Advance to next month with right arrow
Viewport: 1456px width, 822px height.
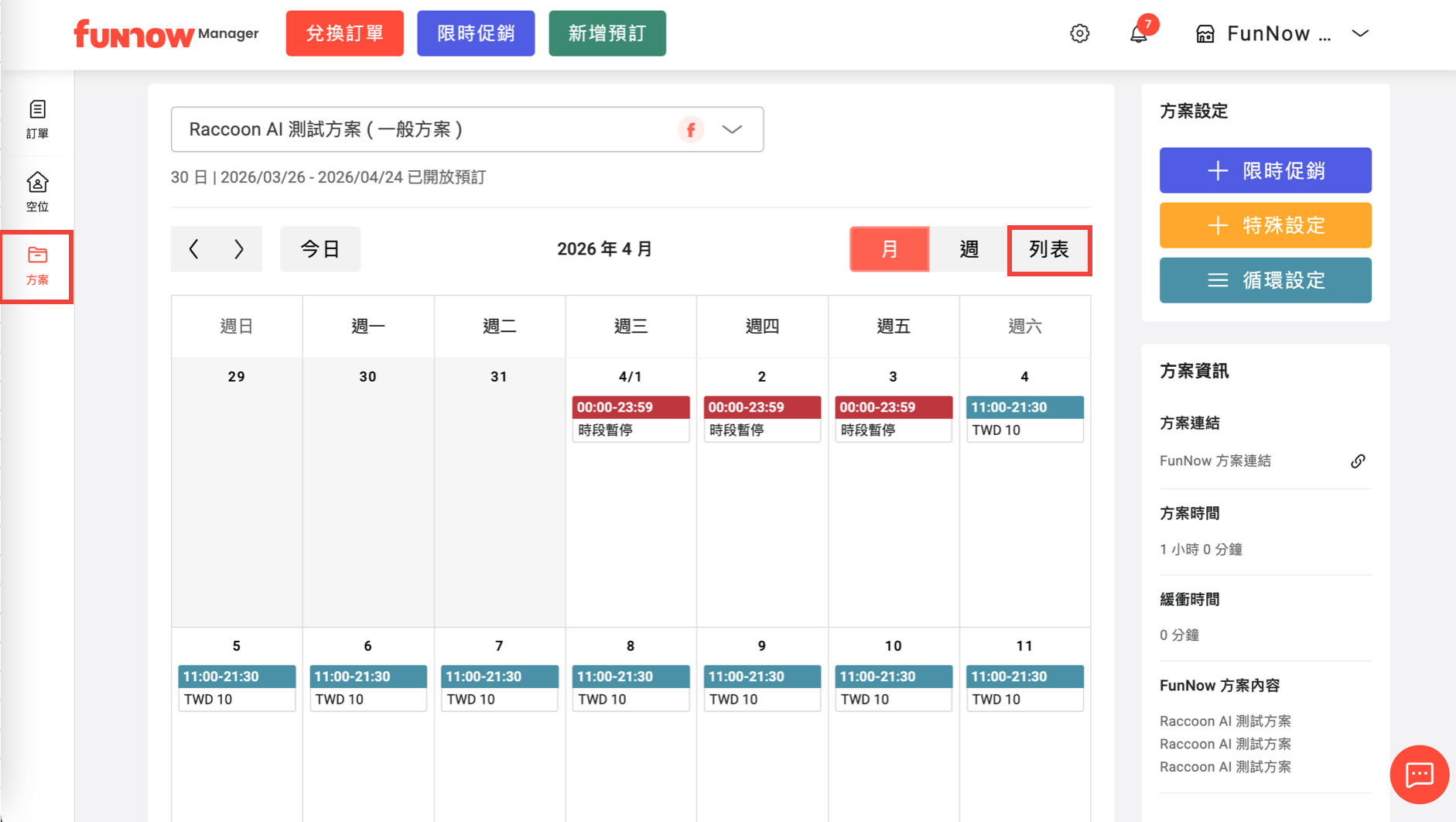coord(239,249)
